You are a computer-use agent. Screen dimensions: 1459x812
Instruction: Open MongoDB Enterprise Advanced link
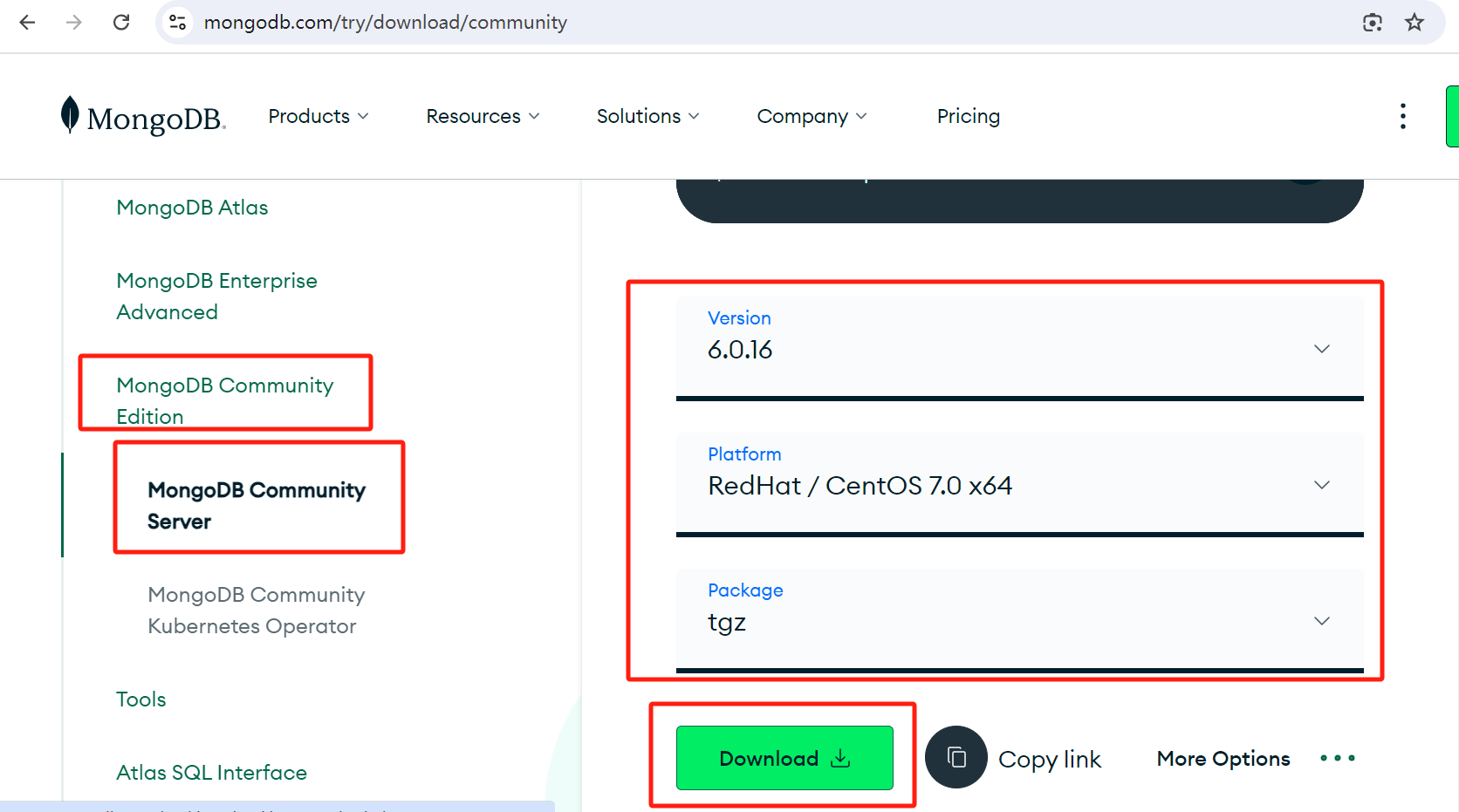point(216,297)
